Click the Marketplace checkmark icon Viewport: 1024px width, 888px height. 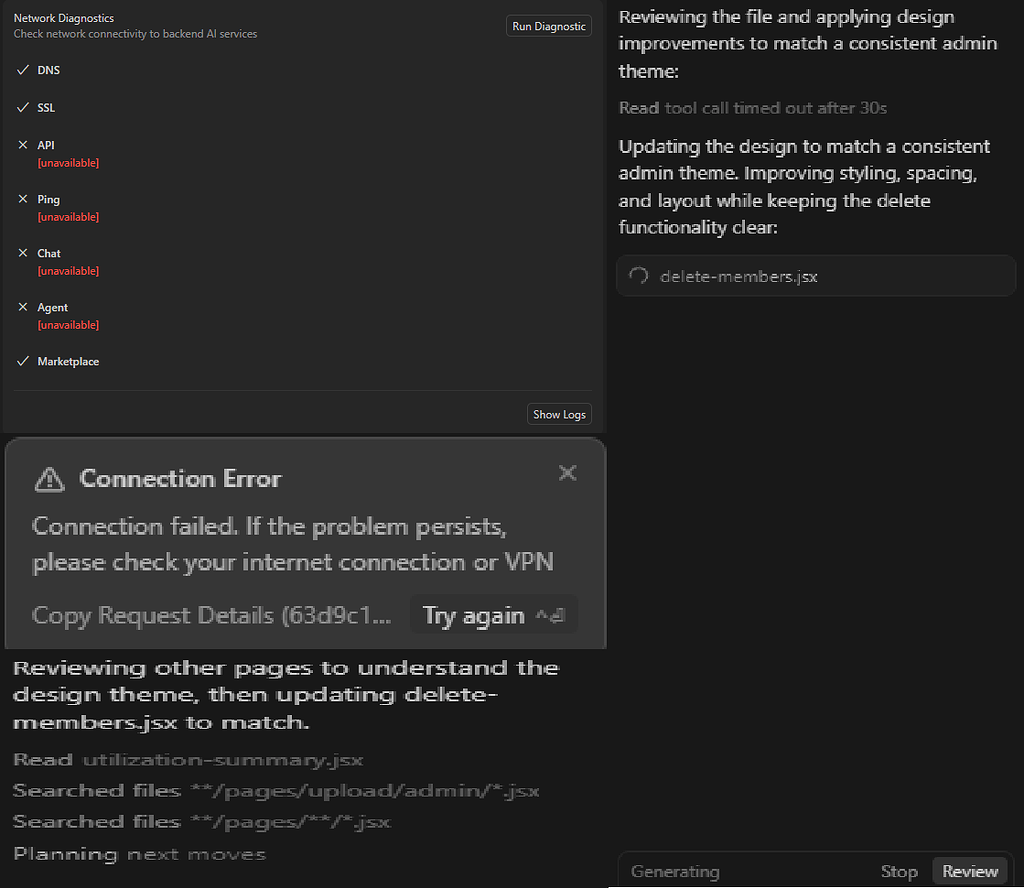pos(23,361)
